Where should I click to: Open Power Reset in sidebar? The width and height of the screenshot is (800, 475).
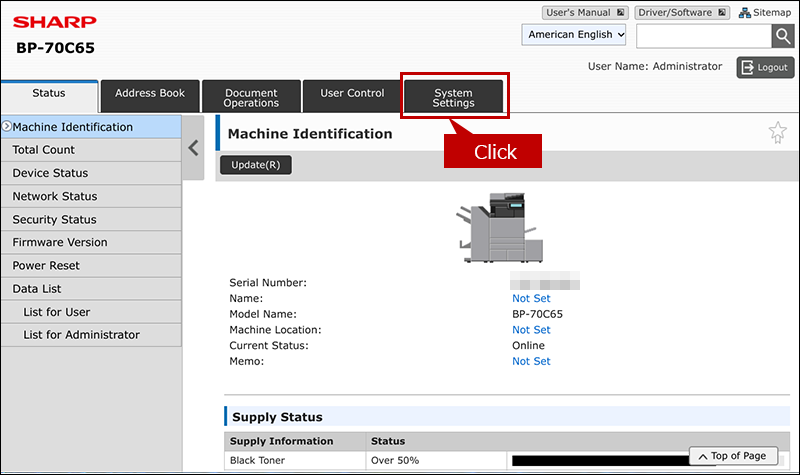tap(91, 266)
